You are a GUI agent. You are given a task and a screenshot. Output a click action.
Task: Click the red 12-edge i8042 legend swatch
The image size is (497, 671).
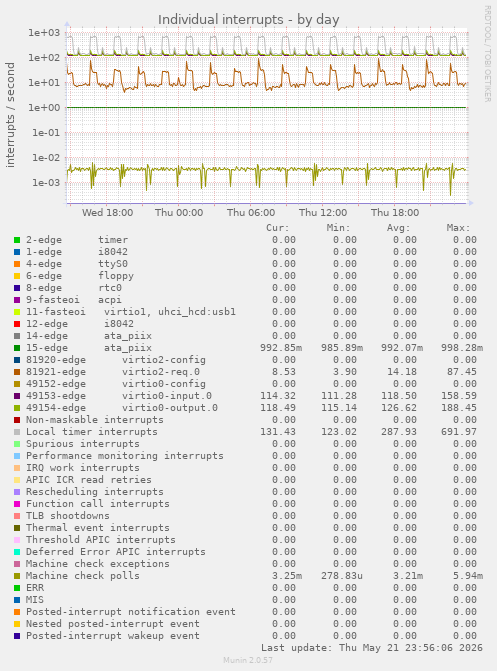click(x=17, y=324)
